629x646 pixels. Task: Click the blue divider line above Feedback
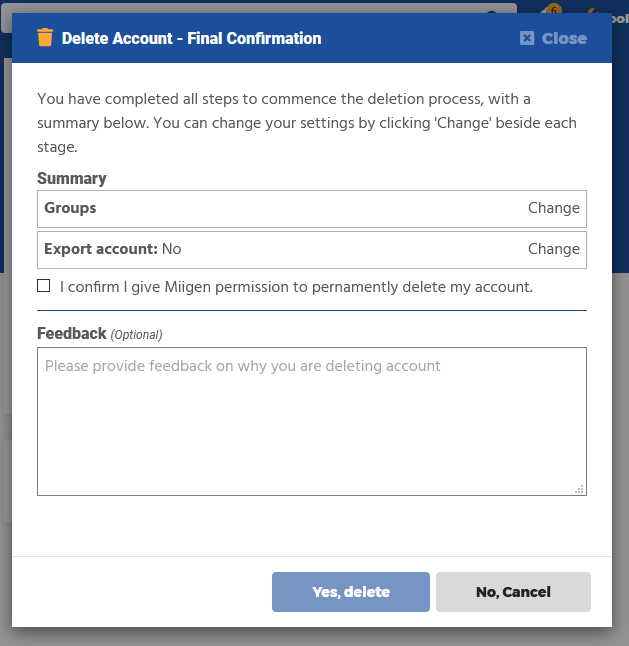(311, 310)
